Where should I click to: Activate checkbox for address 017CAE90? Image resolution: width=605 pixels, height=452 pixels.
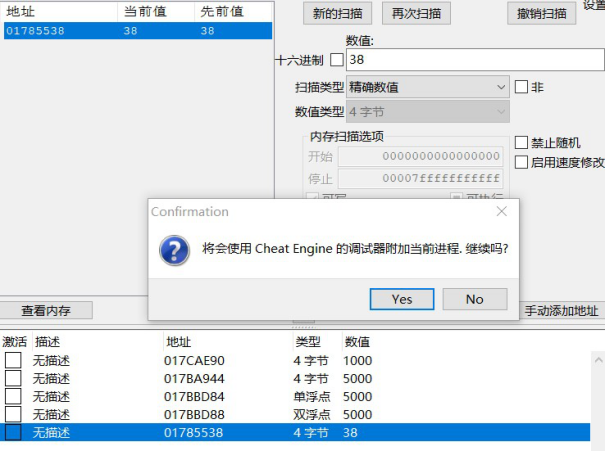[13, 360]
